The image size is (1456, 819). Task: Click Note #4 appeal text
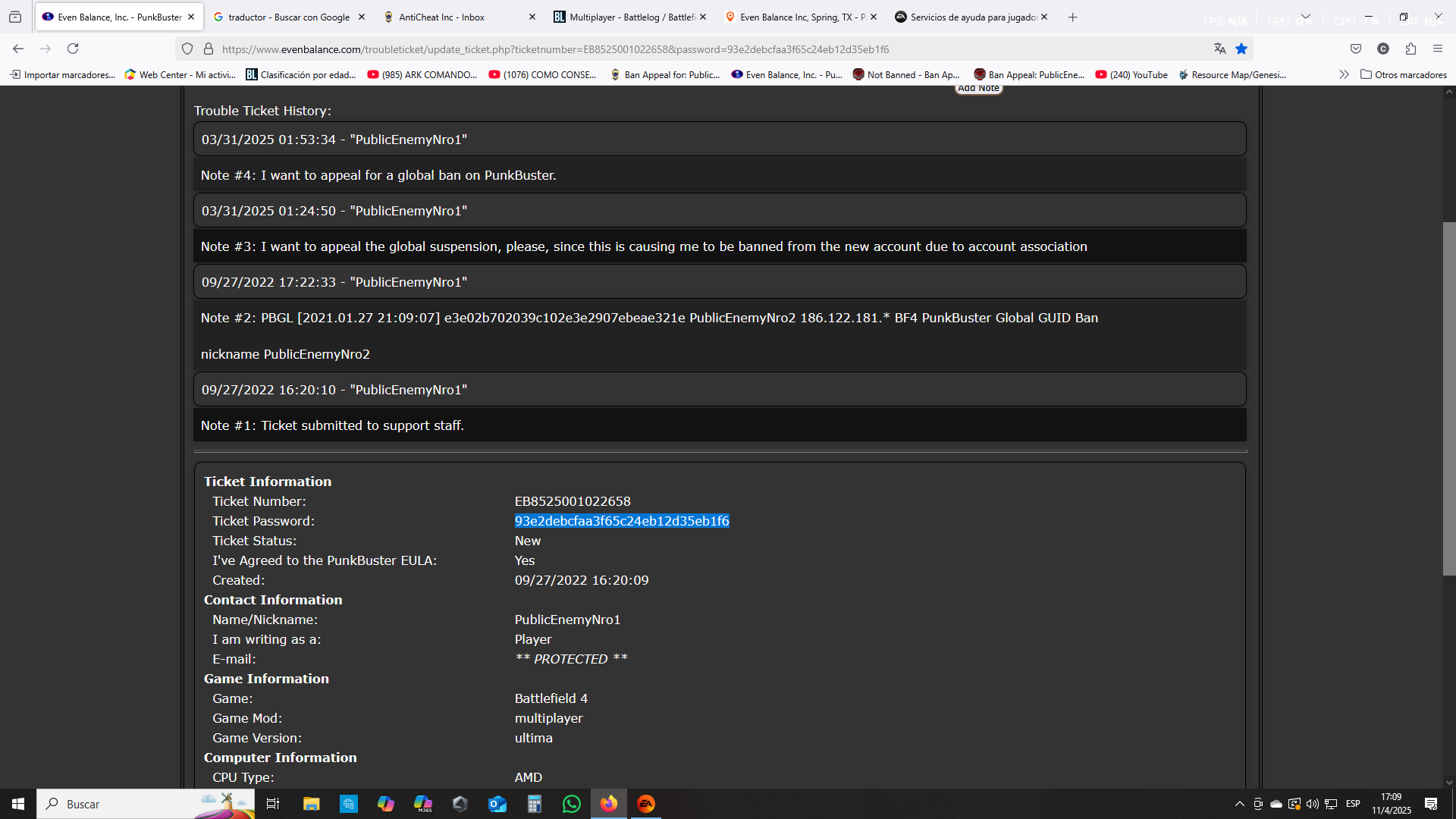pos(378,175)
